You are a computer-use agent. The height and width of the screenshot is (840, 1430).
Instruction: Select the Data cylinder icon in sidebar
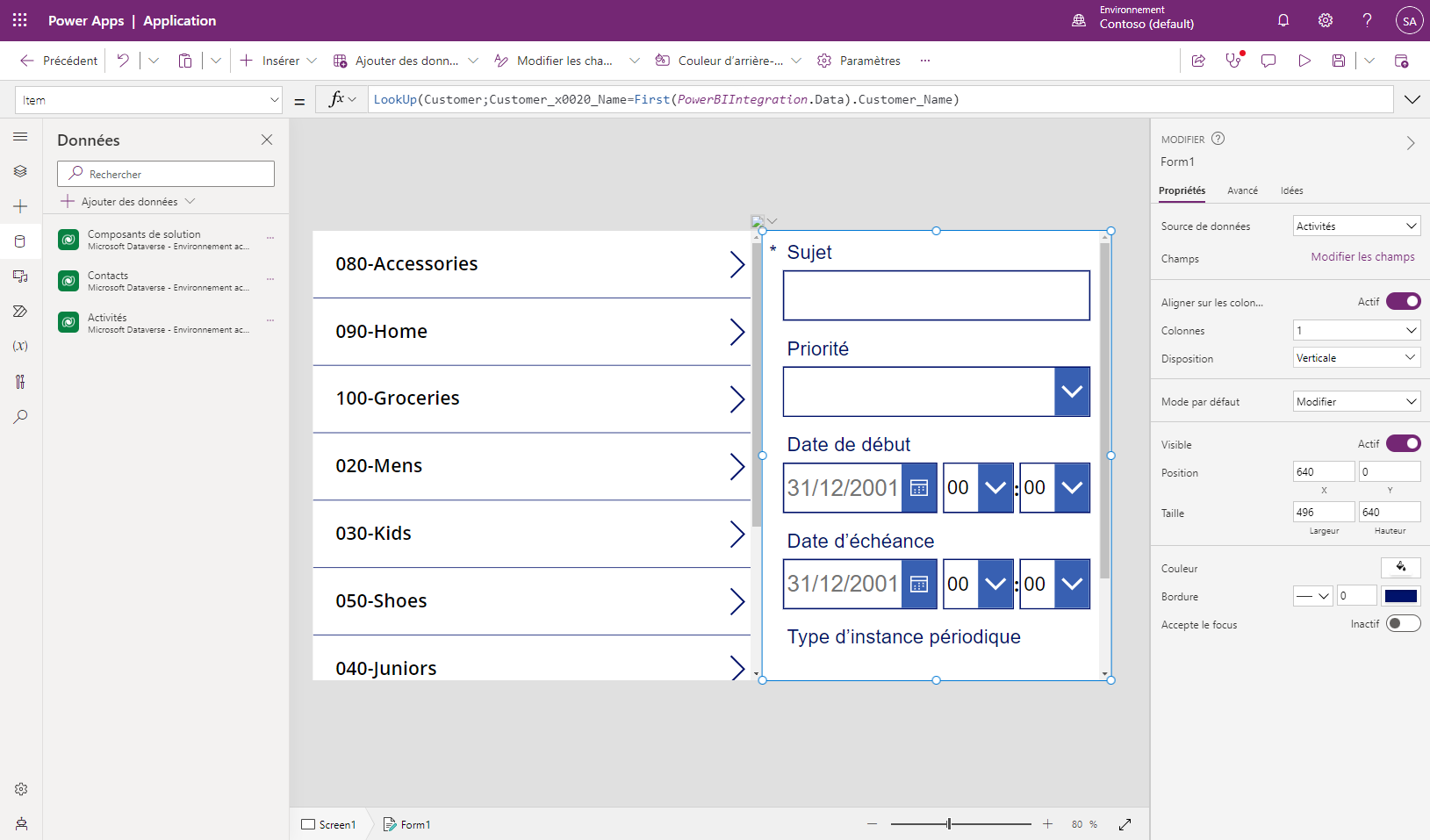[x=20, y=241]
